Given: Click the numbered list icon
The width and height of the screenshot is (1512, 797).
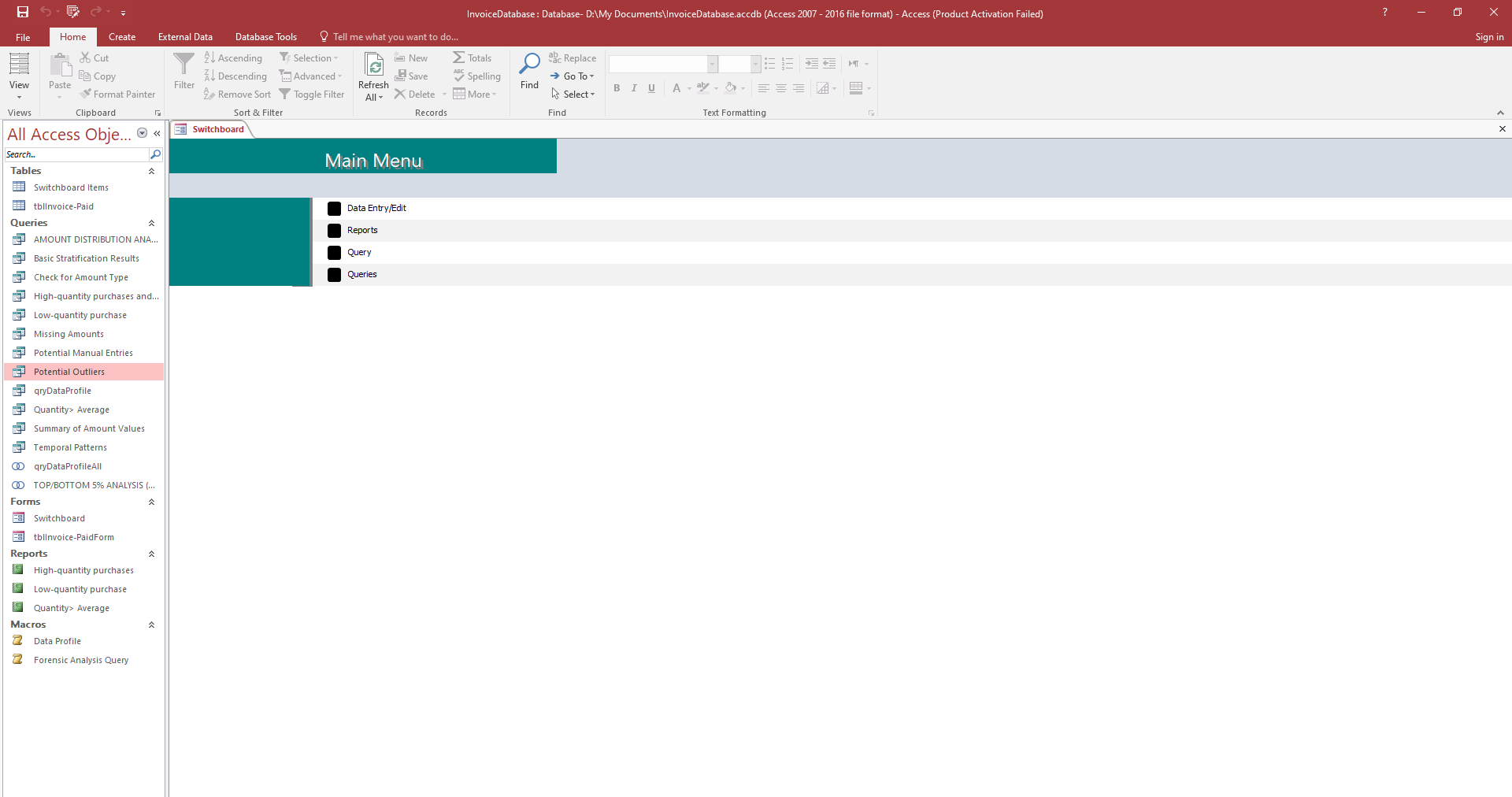Looking at the screenshot, I should click(x=787, y=64).
